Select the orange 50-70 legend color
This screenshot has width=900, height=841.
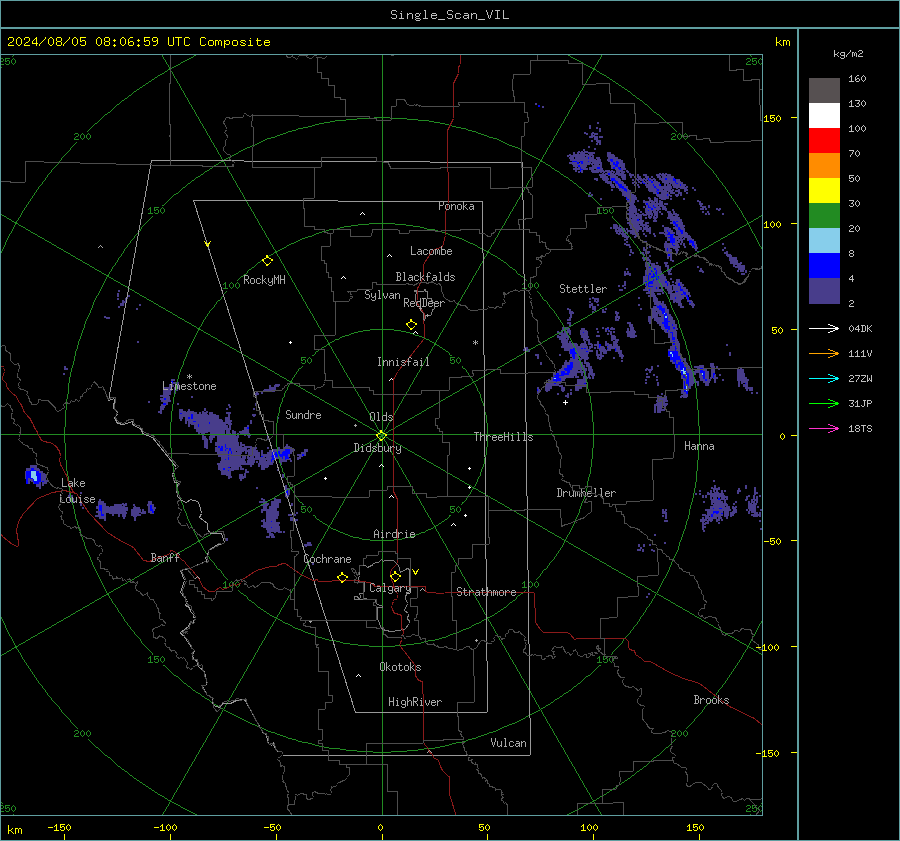tap(824, 166)
